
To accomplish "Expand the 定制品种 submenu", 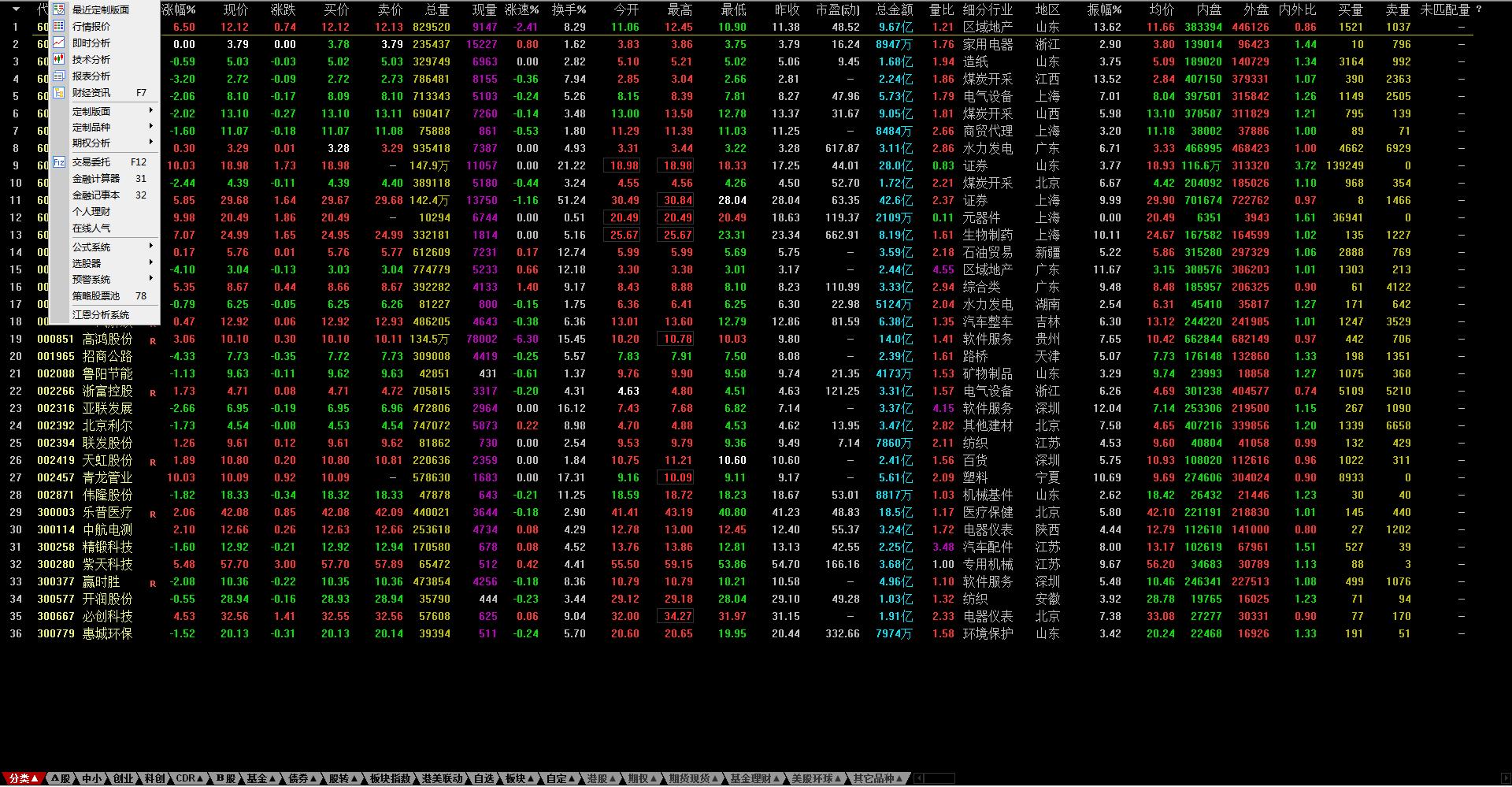I will tap(105, 127).
